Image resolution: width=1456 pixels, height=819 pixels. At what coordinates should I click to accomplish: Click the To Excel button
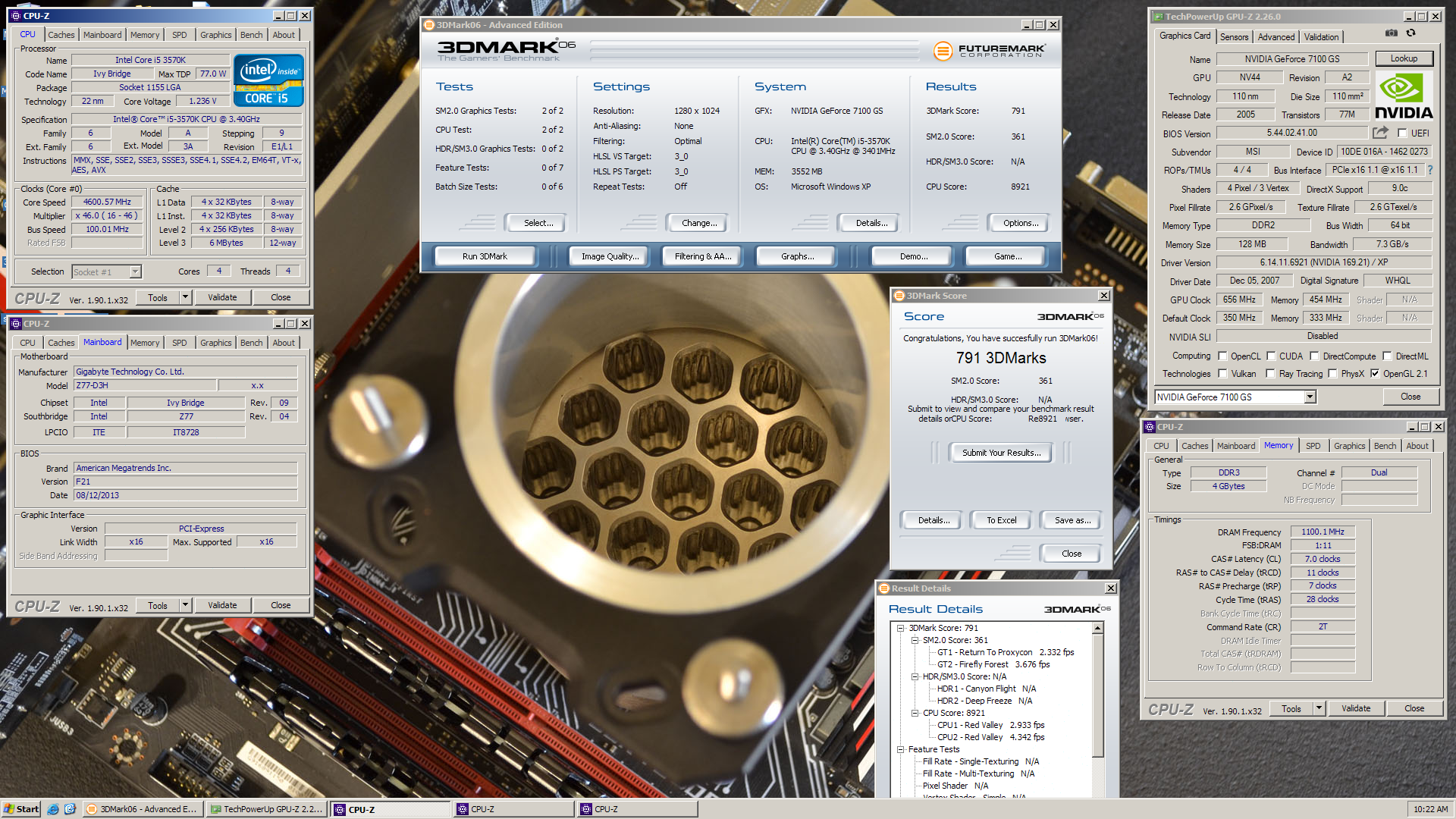tap(1001, 520)
